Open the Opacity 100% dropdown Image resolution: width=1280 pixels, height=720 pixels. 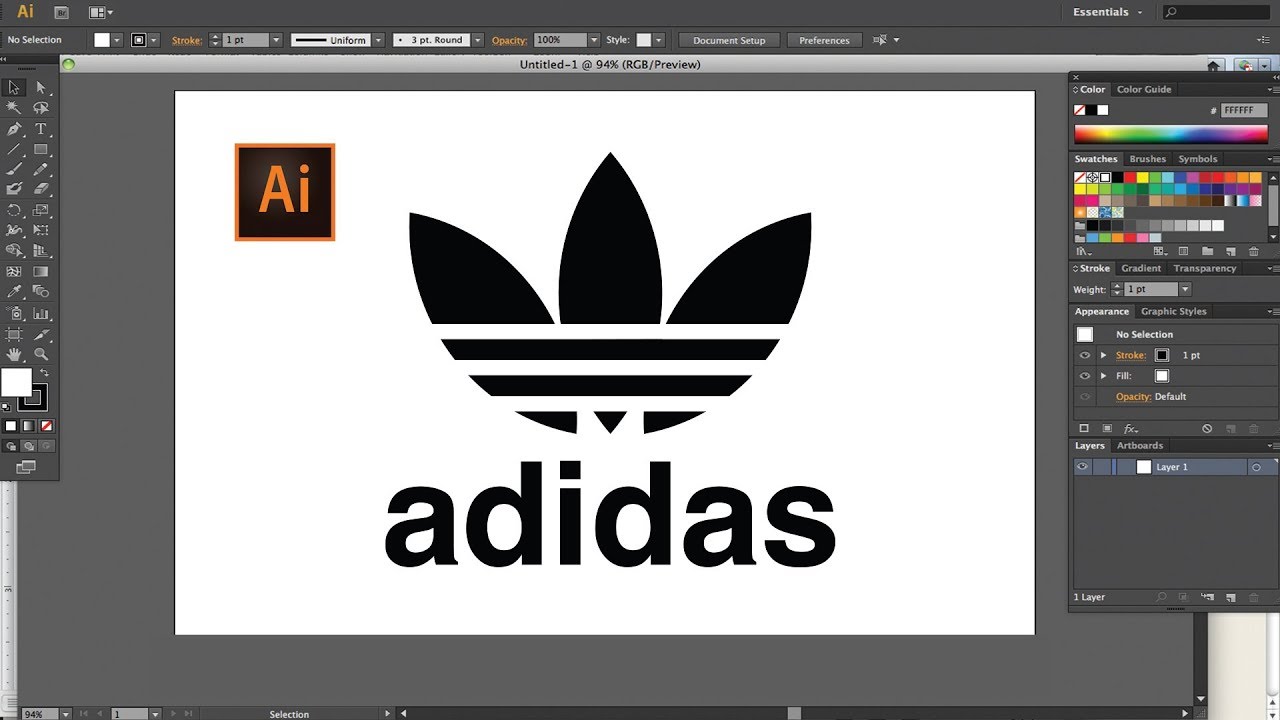tap(594, 40)
